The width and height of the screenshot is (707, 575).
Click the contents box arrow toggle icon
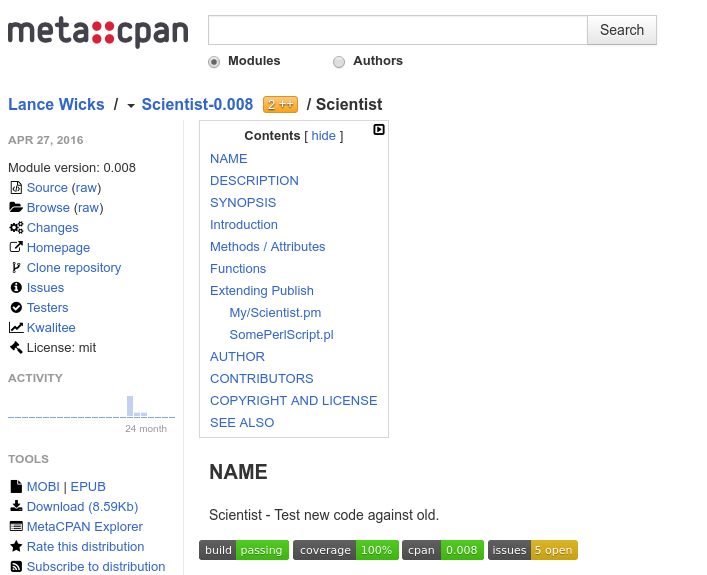pyautogui.click(x=379, y=130)
